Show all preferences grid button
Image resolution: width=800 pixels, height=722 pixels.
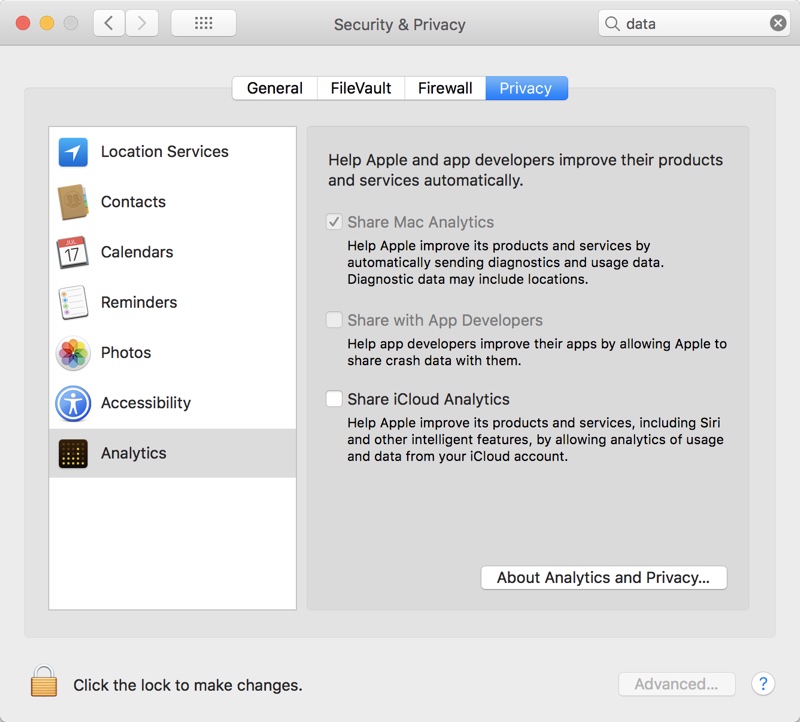[x=203, y=23]
